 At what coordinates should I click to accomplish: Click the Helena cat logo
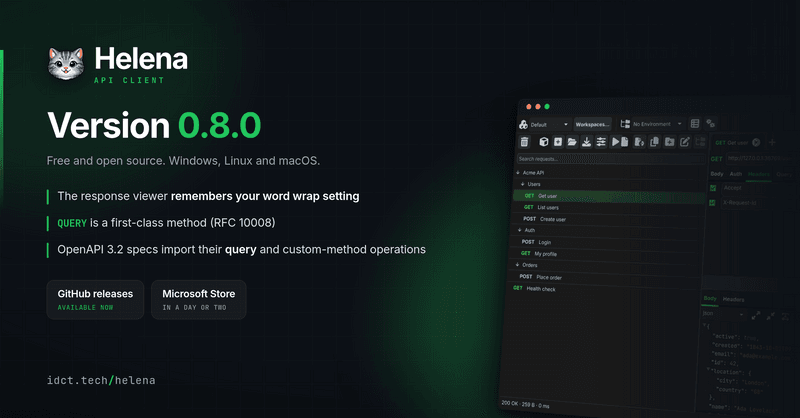pyautogui.click(x=66, y=63)
